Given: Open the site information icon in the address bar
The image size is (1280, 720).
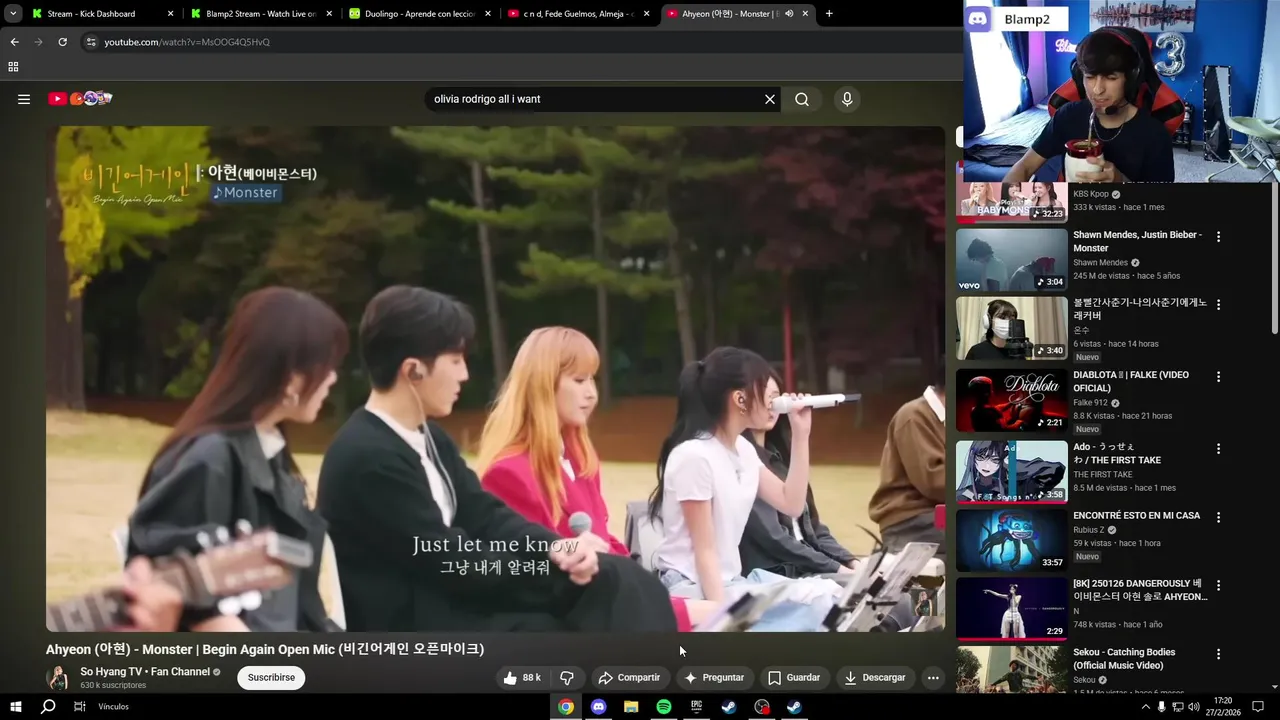Looking at the screenshot, I should coord(91,42).
